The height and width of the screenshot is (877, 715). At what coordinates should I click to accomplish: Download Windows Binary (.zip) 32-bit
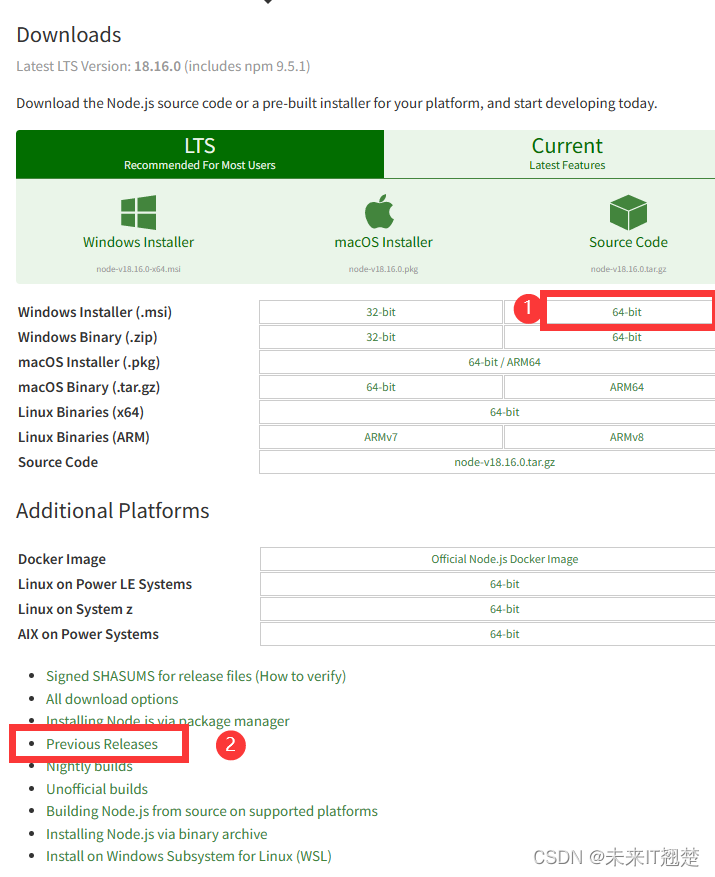(380, 337)
